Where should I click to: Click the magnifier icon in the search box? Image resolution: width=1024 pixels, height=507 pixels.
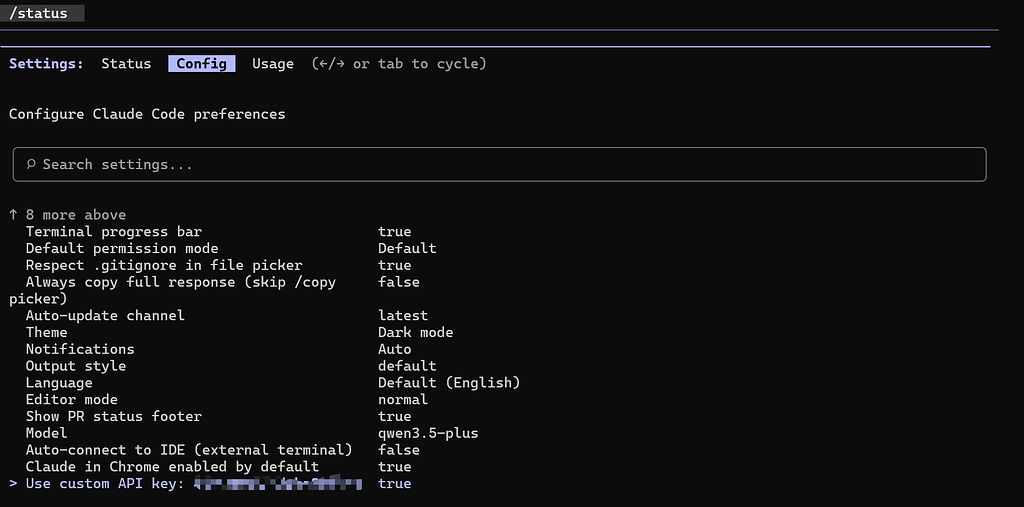point(31,165)
